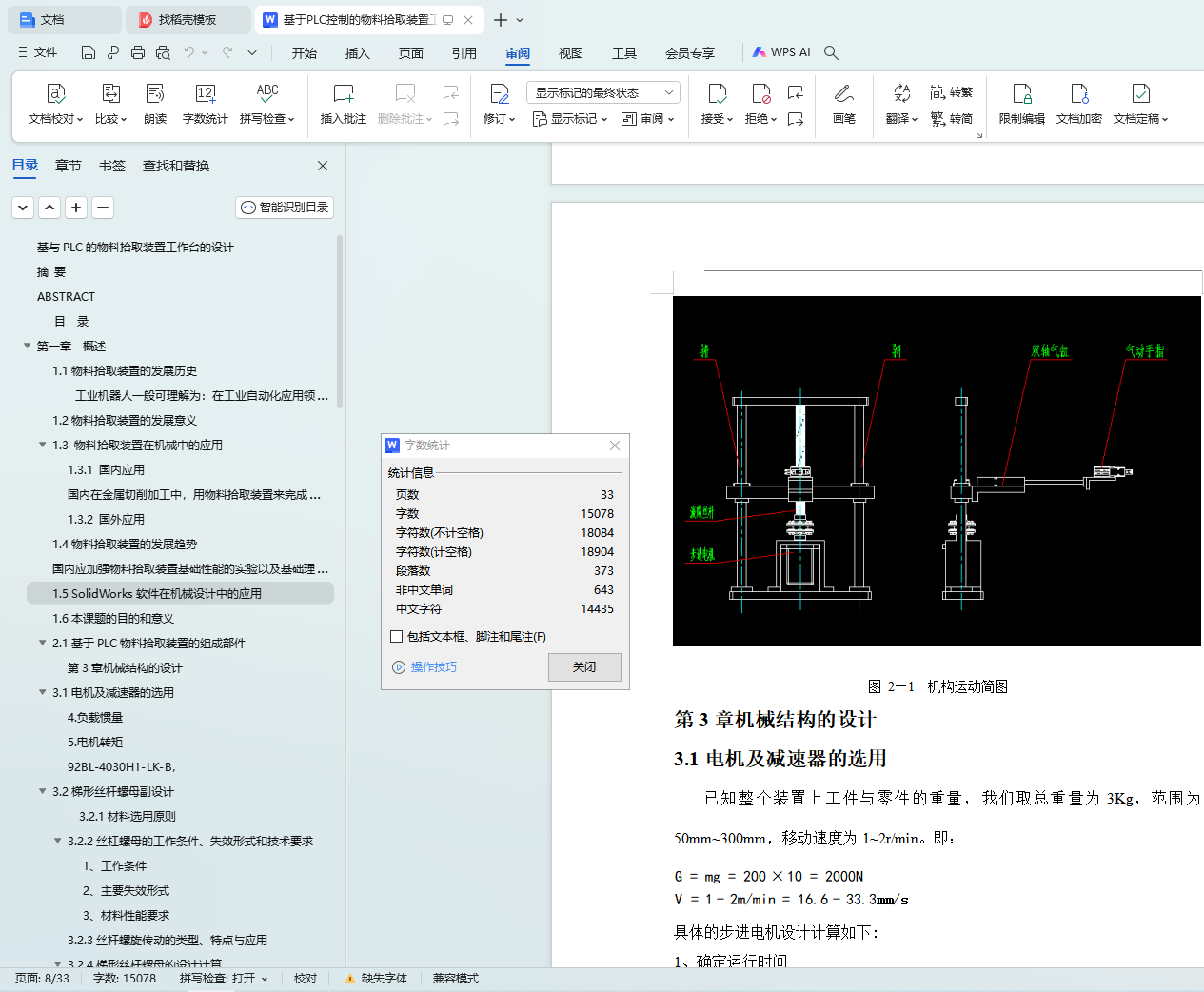This screenshot has width=1204, height=992.
Task: Switch to 查找和替换 tab
Action: (x=176, y=166)
